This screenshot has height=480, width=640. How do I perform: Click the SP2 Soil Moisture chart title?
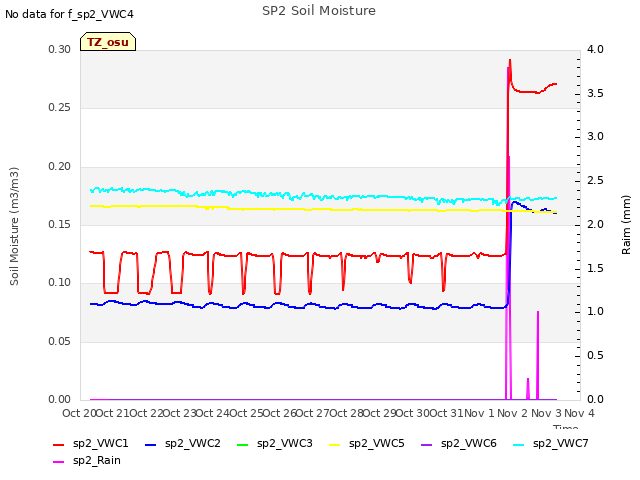319,11
